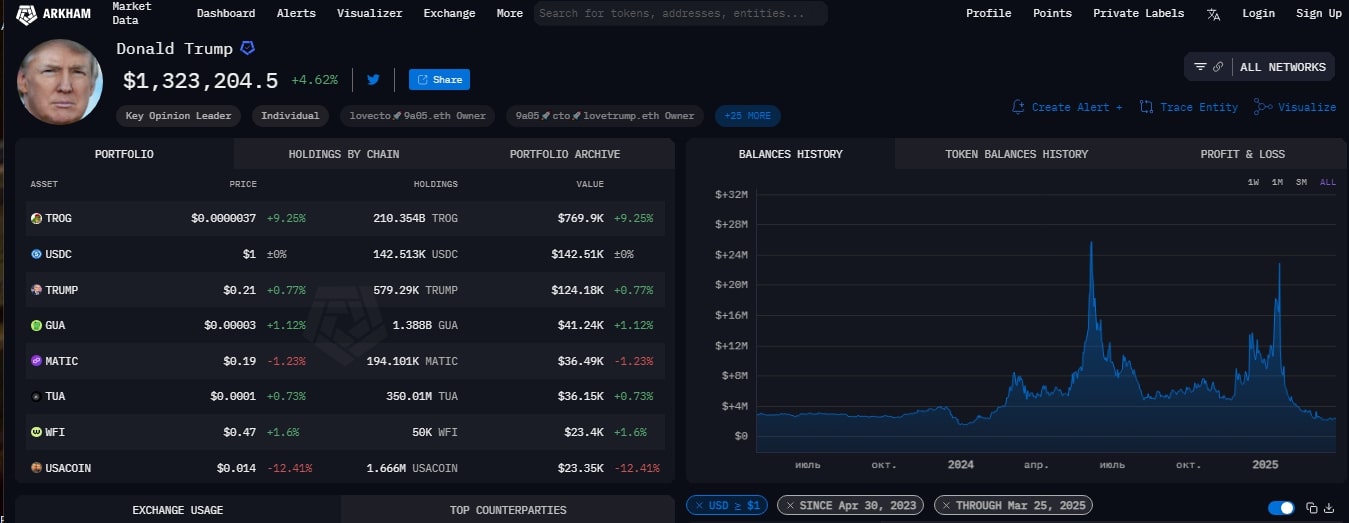The height and width of the screenshot is (523, 1349).
Task: Open Exchange in the navigation
Action: click(450, 13)
